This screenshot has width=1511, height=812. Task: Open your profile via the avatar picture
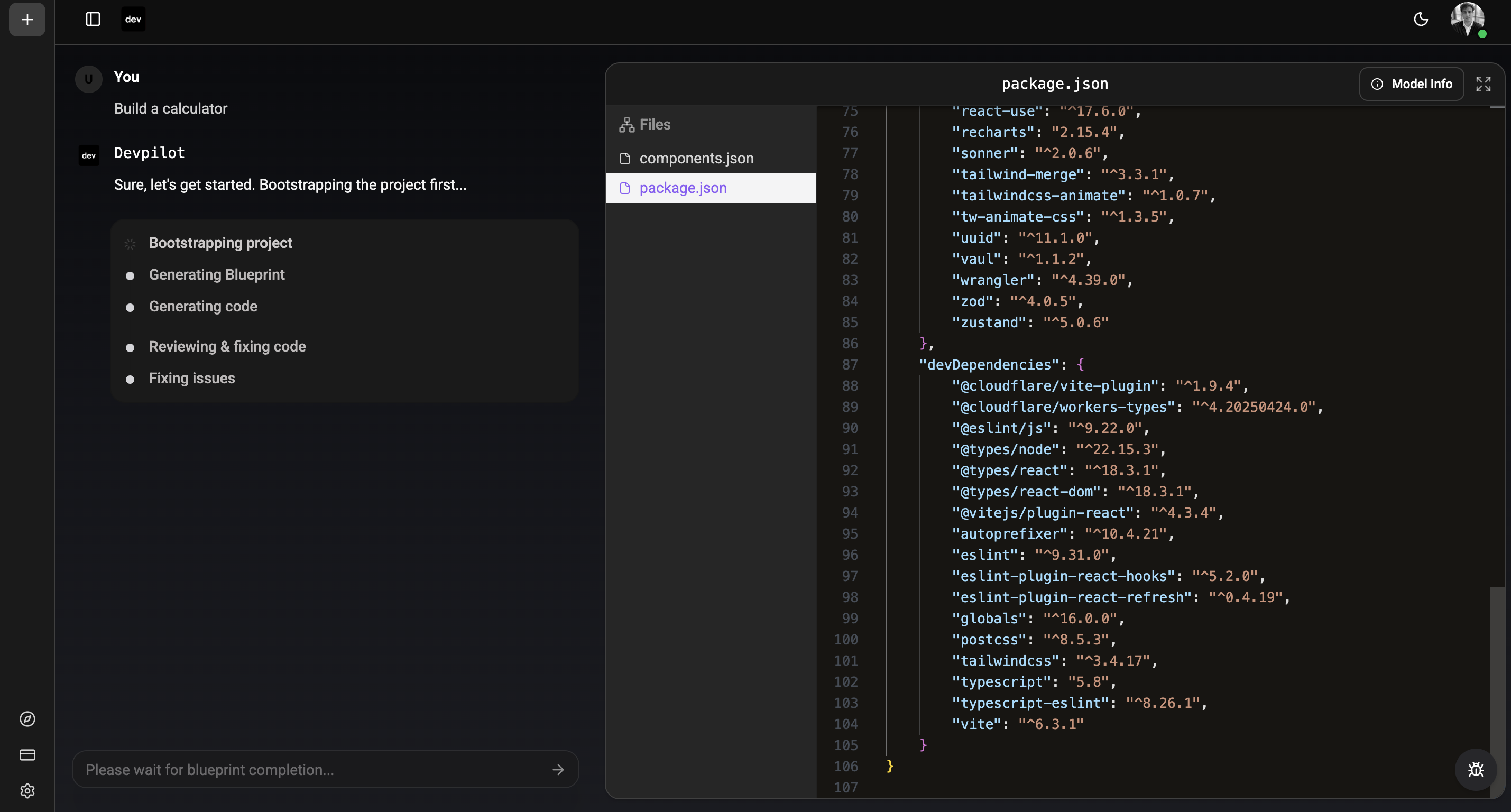1468,20
